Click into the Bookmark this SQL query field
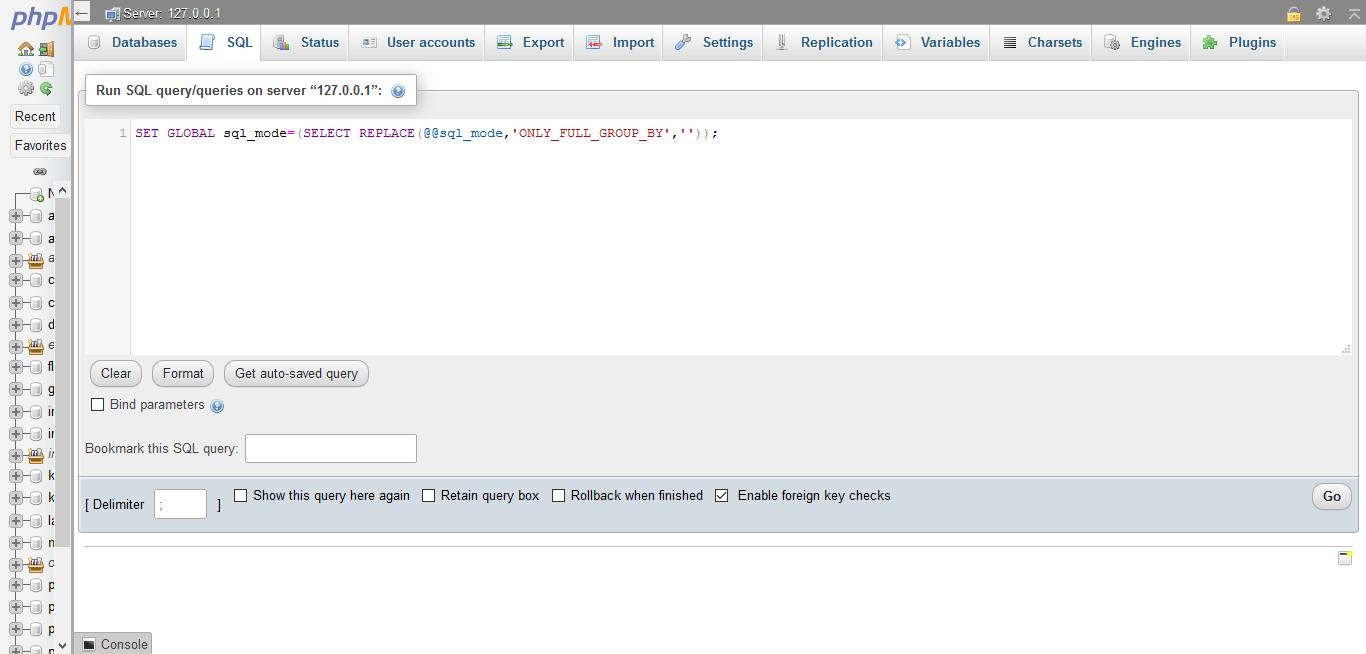1366x654 pixels. (330, 449)
